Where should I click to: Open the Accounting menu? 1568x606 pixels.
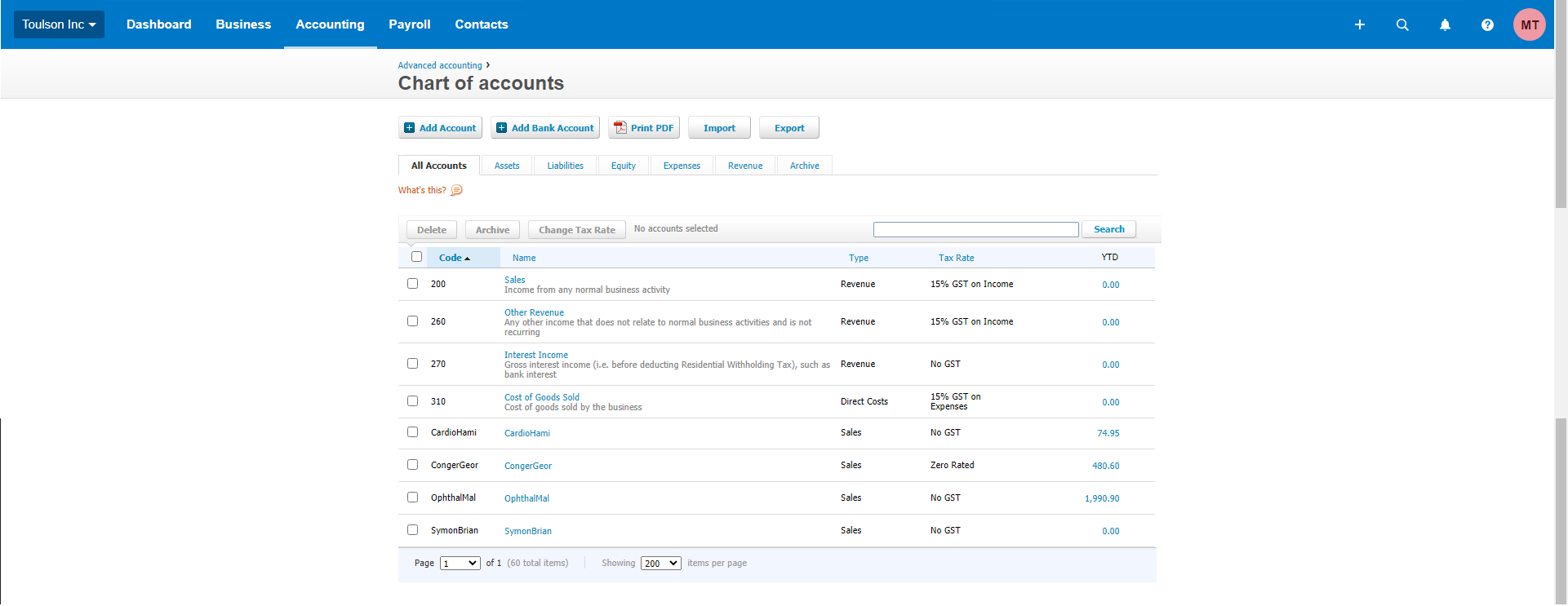(330, 24)
